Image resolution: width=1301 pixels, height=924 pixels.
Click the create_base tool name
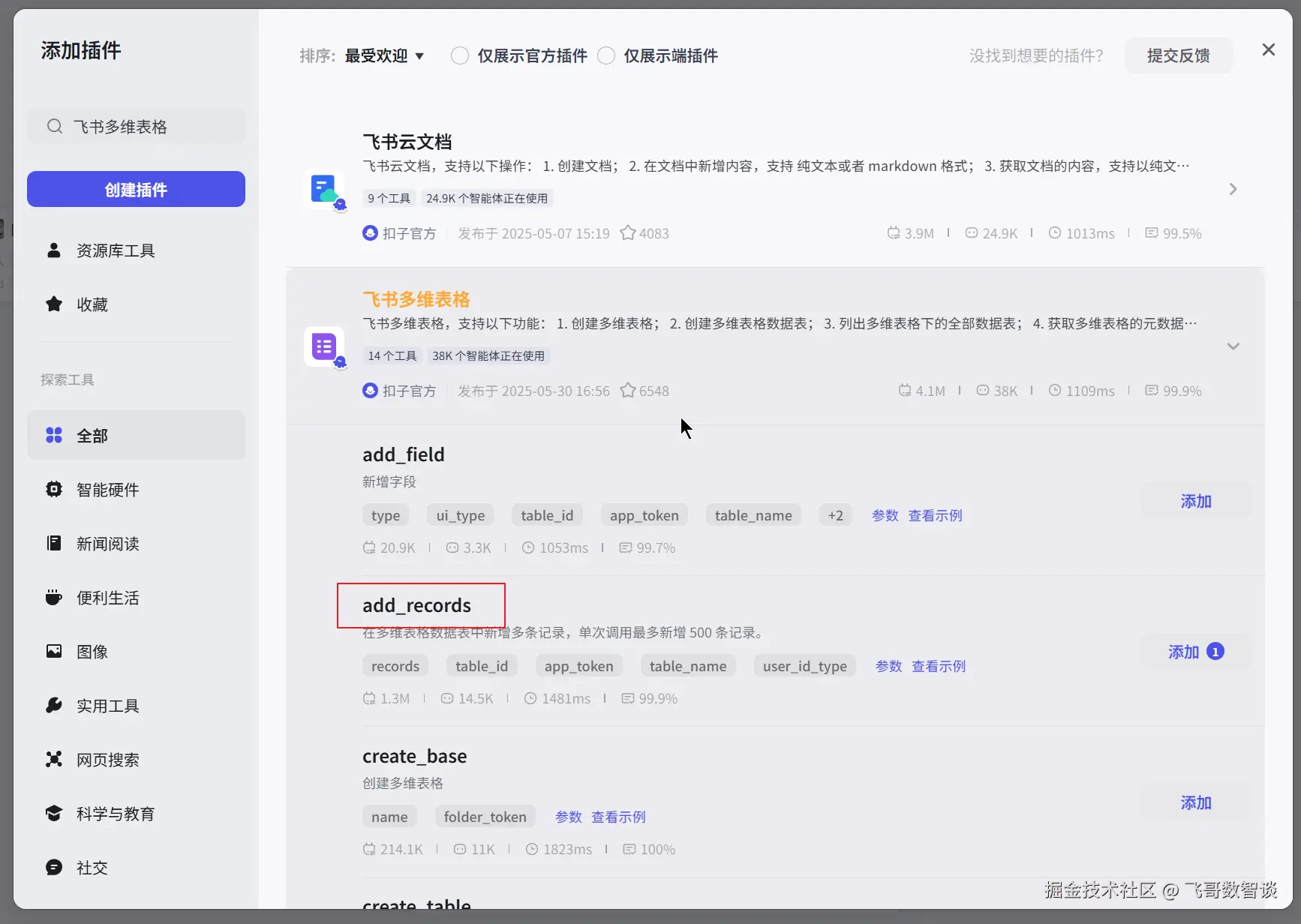click(x=415, y=756)
